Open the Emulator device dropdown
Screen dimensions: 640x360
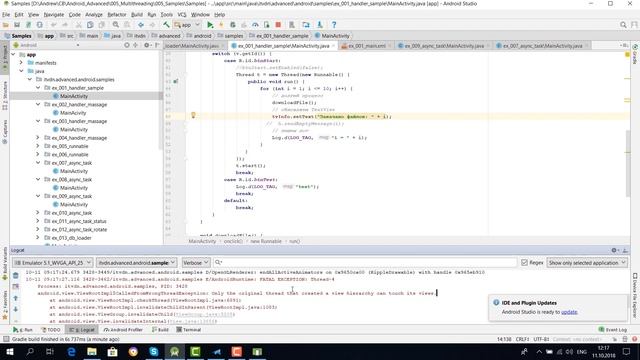click(53, 263)
